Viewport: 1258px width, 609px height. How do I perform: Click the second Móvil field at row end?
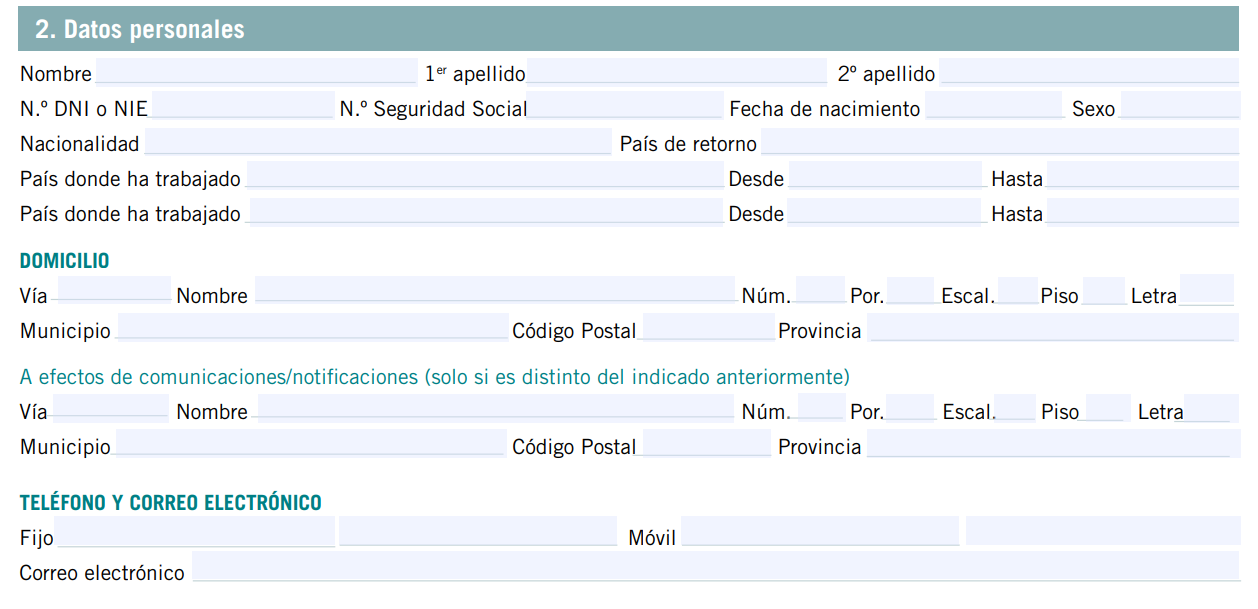click(x=1102, y=531)
